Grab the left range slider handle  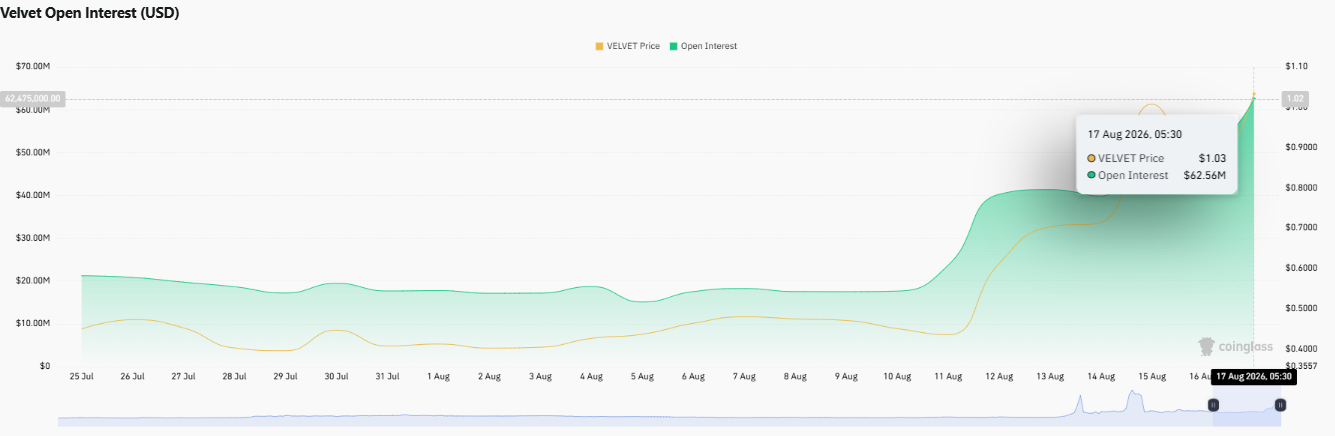click(1213, 405)
